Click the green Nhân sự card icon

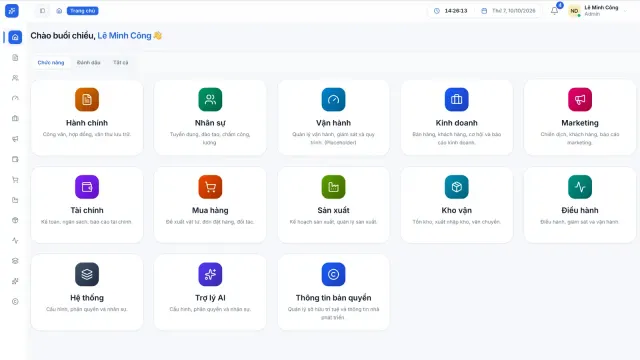point(210,100)
